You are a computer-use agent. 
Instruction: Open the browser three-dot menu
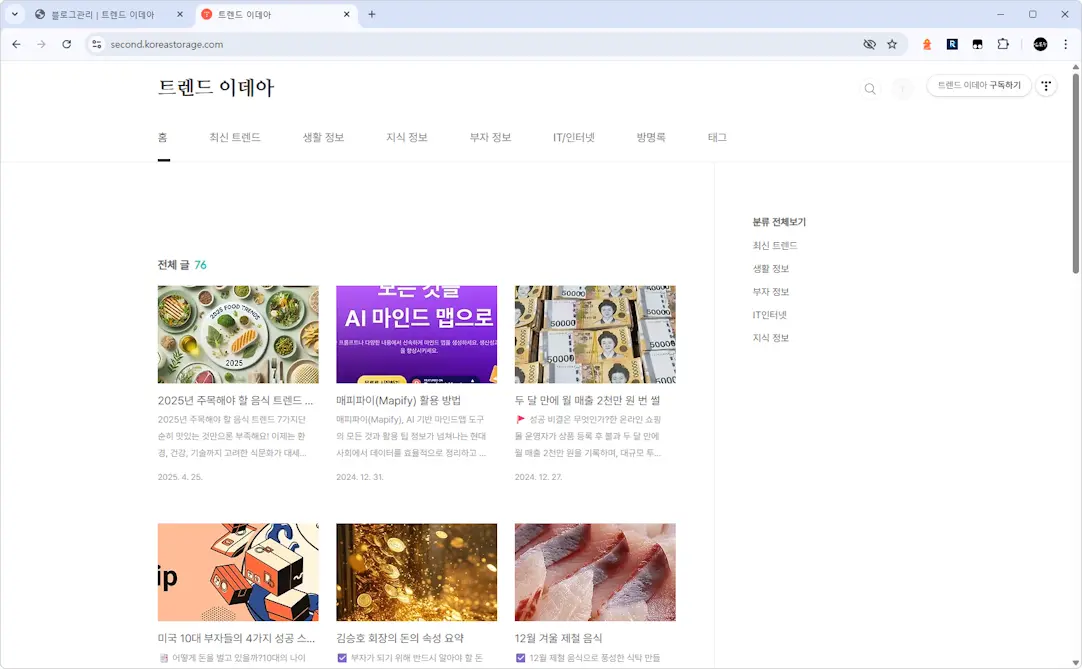pos(1063,44)
